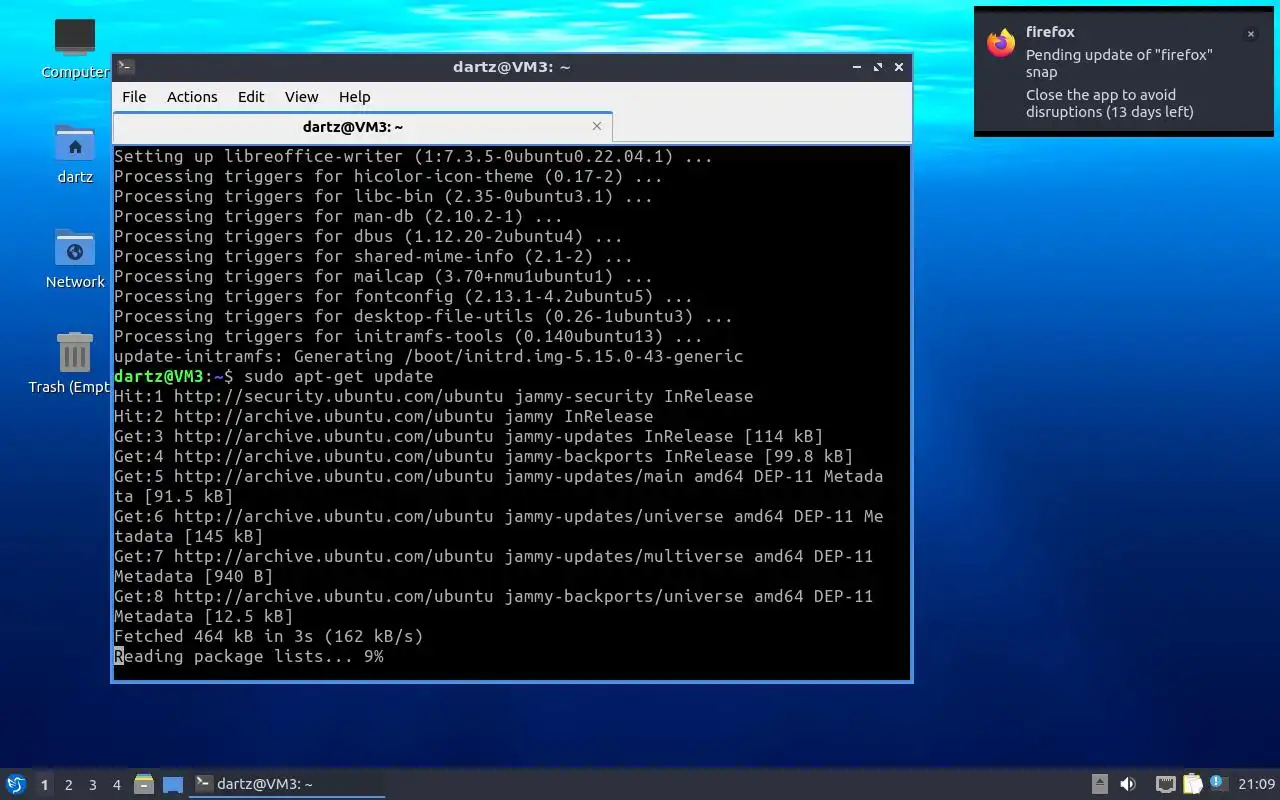This screenshot has width=1280, height=800.
Task: Click the dartz@VM3 terminal taskbar button
Action: coord(288,784)
